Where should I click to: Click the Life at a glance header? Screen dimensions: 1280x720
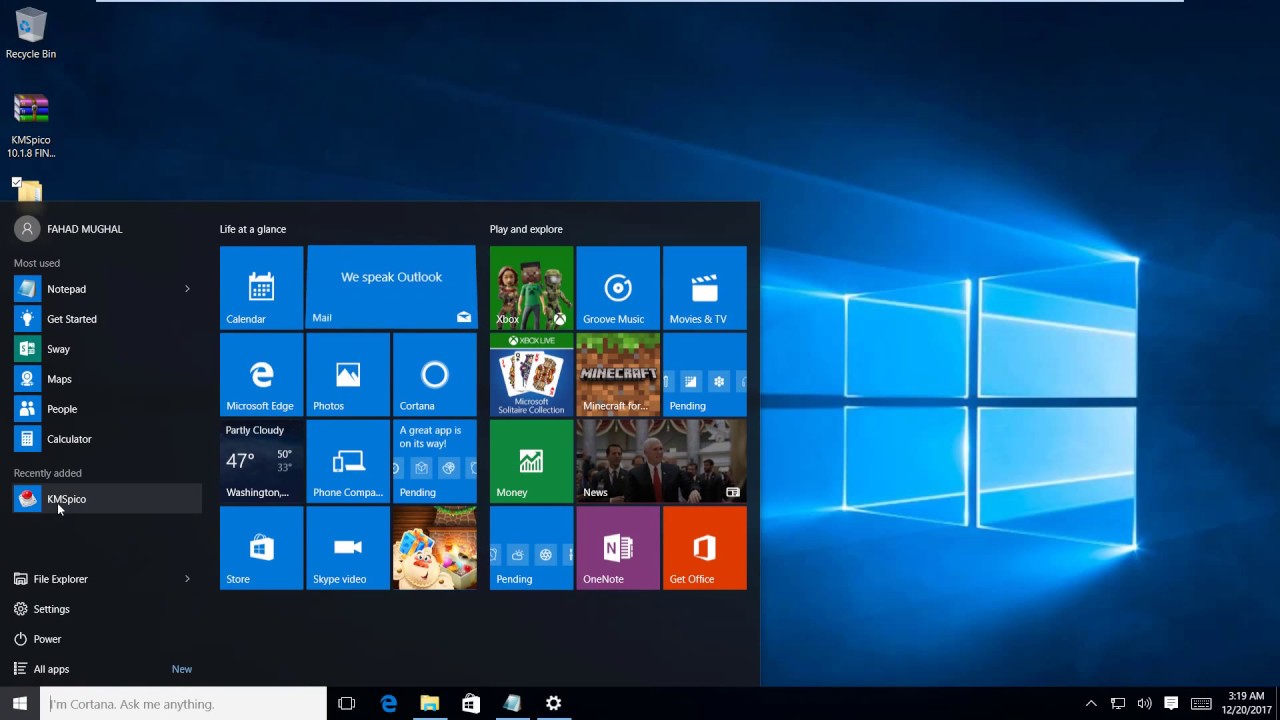point(253,229)
